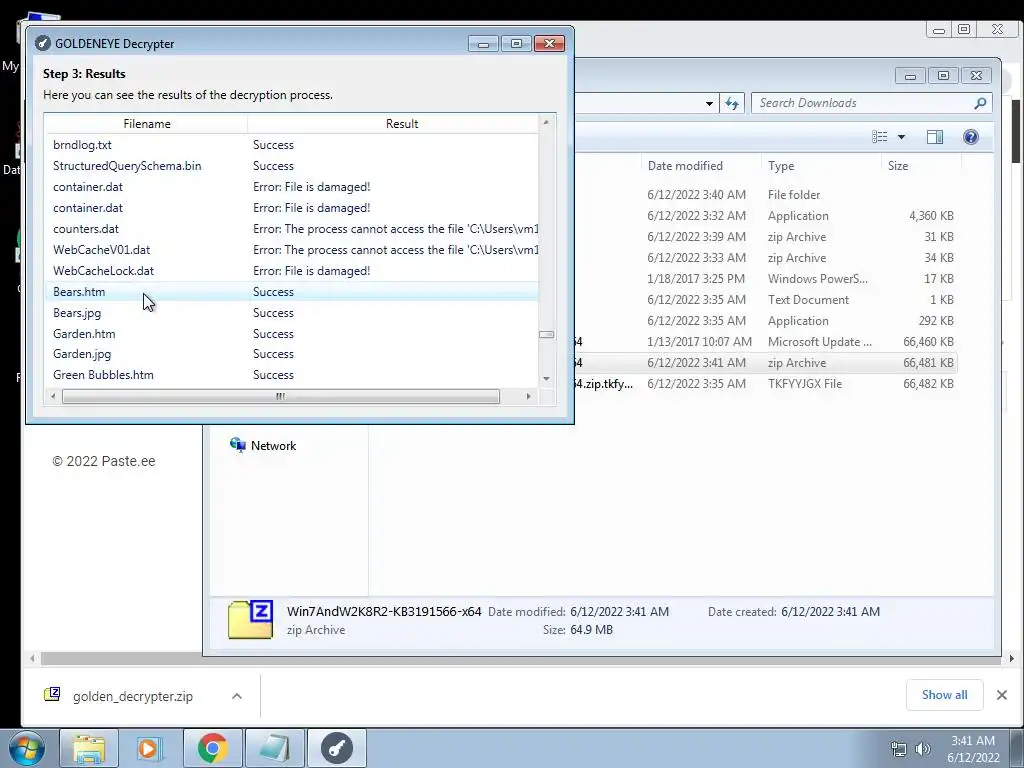Open the Windows Start menu

click(27, 748)
